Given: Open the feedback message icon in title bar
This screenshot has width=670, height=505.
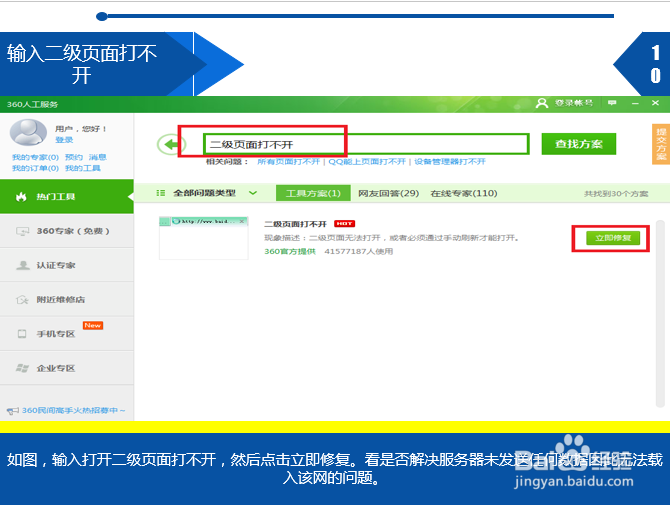Looking at the screenshot, I should tap(612, 103).
